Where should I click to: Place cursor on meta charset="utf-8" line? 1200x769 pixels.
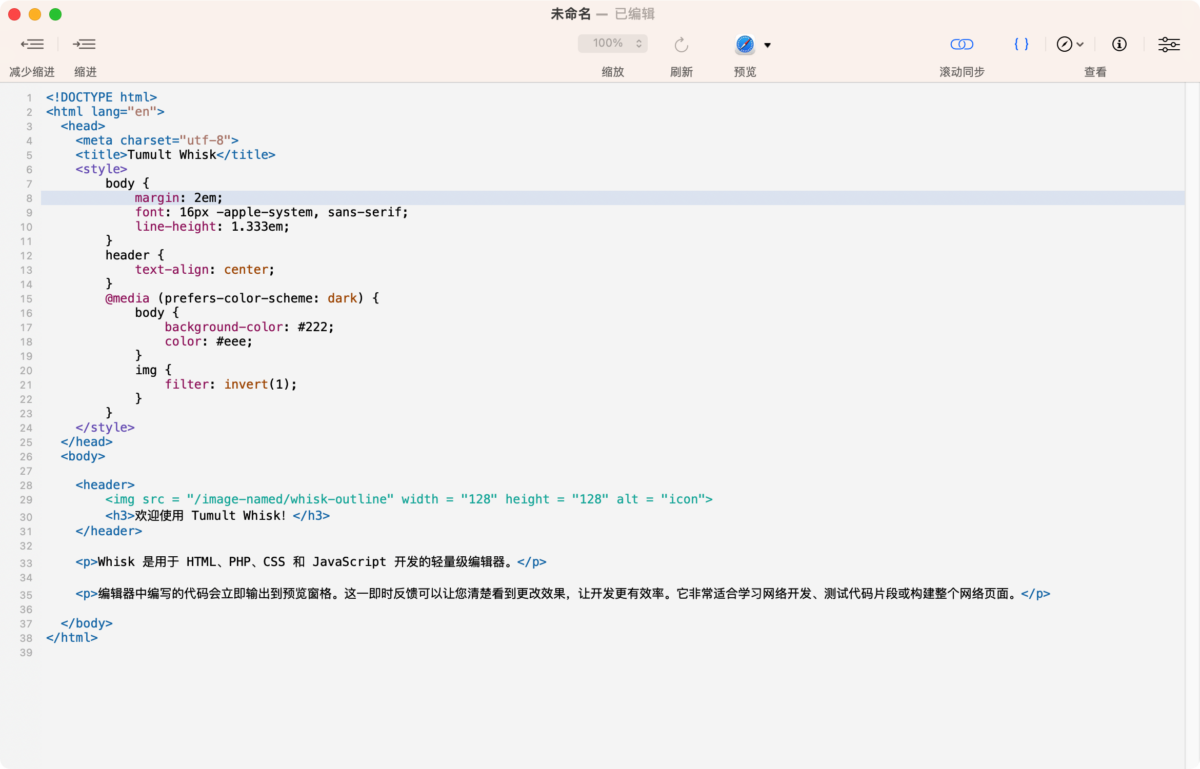click(x=157, y=141)
